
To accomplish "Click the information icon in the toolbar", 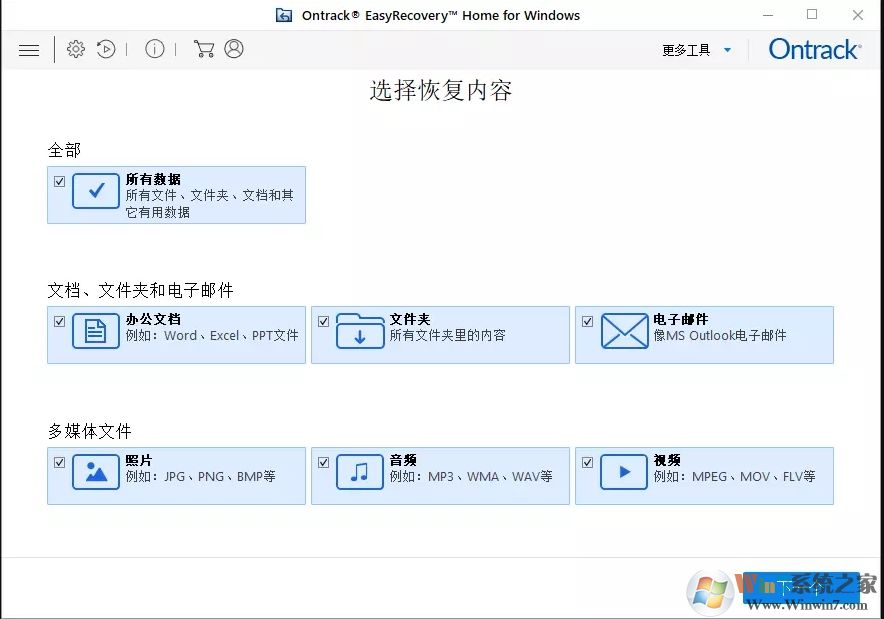I will (155, 48).
